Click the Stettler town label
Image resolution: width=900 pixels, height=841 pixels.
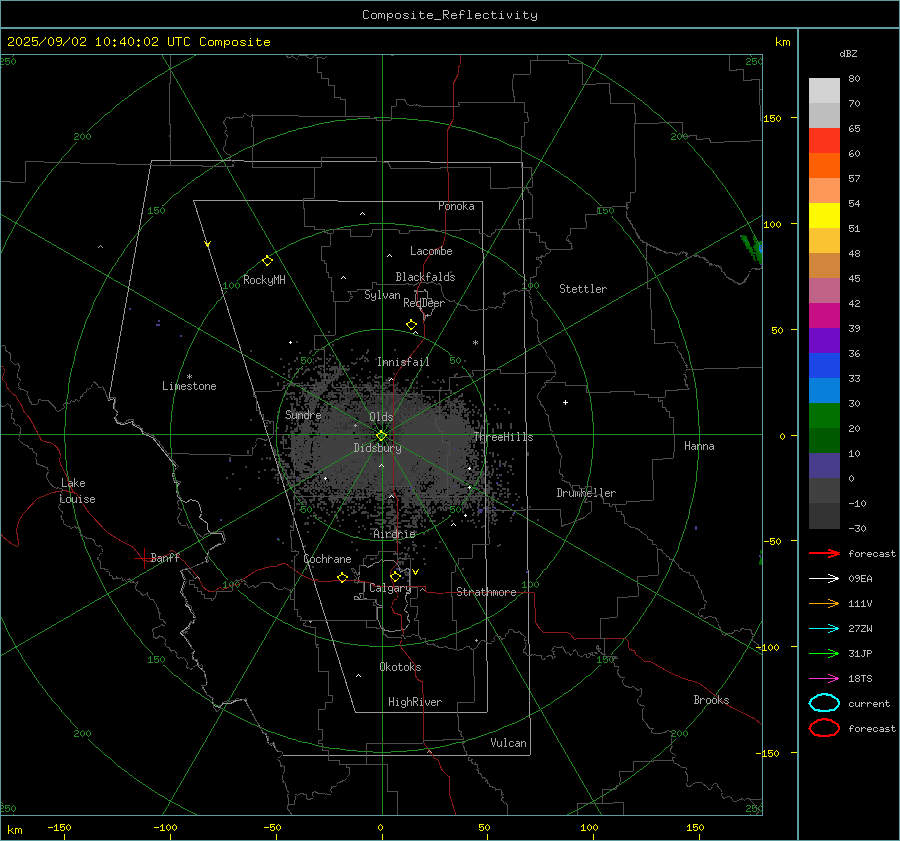point(583,289)
